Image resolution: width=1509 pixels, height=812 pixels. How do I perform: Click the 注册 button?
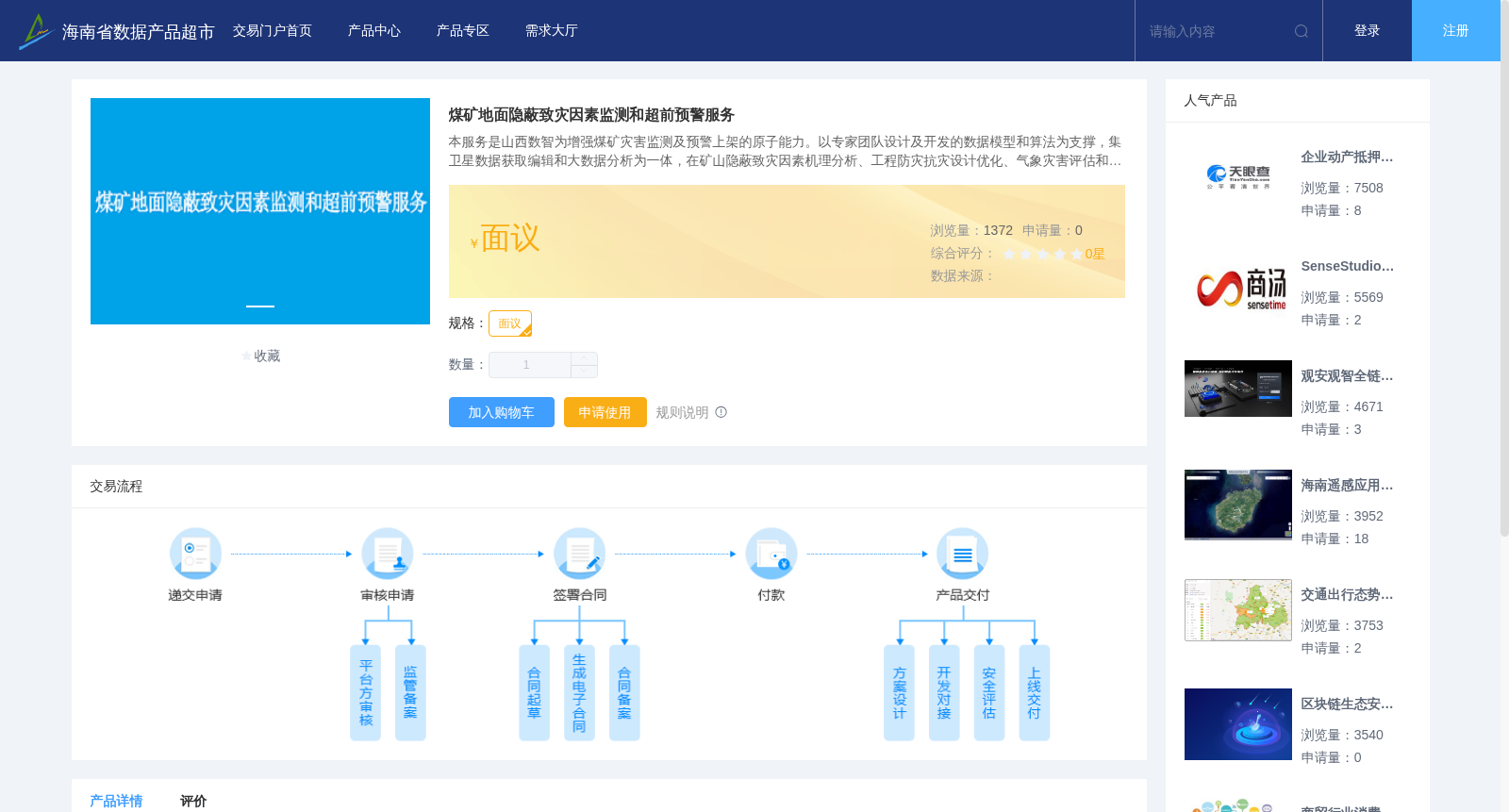point(1456,31)
